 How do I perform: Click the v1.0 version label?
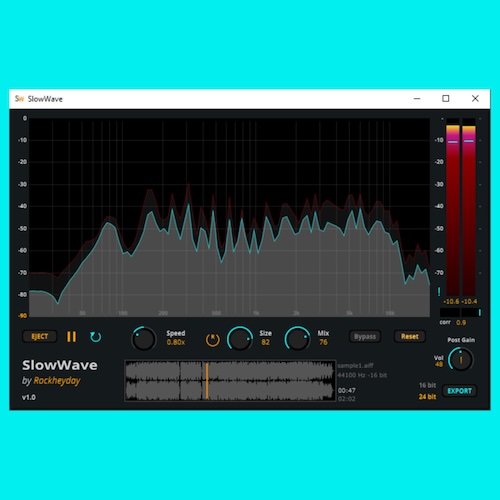tap(29, 397)
